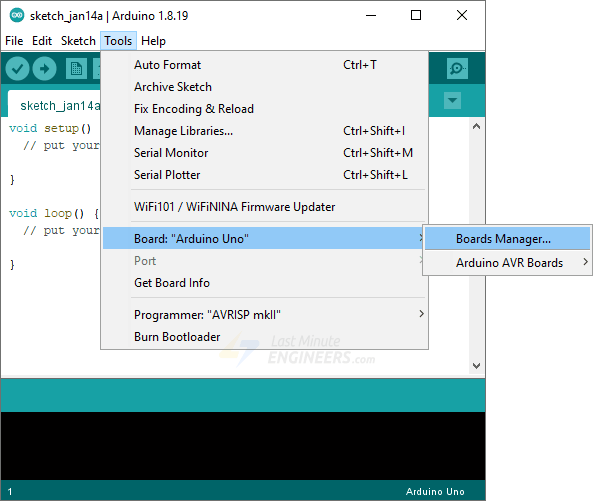Click the editor scrollbar down arrow

477,366
